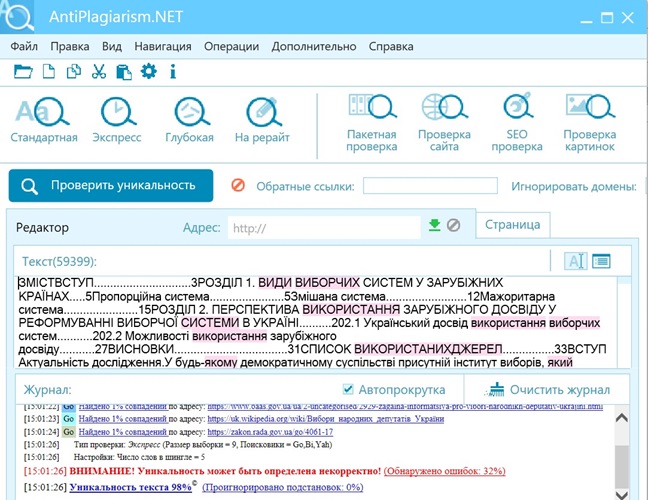Click Обнаружено ошибок: 32% link
The width and height of the screenshot is (648, 500).
(x=445, y=471)
